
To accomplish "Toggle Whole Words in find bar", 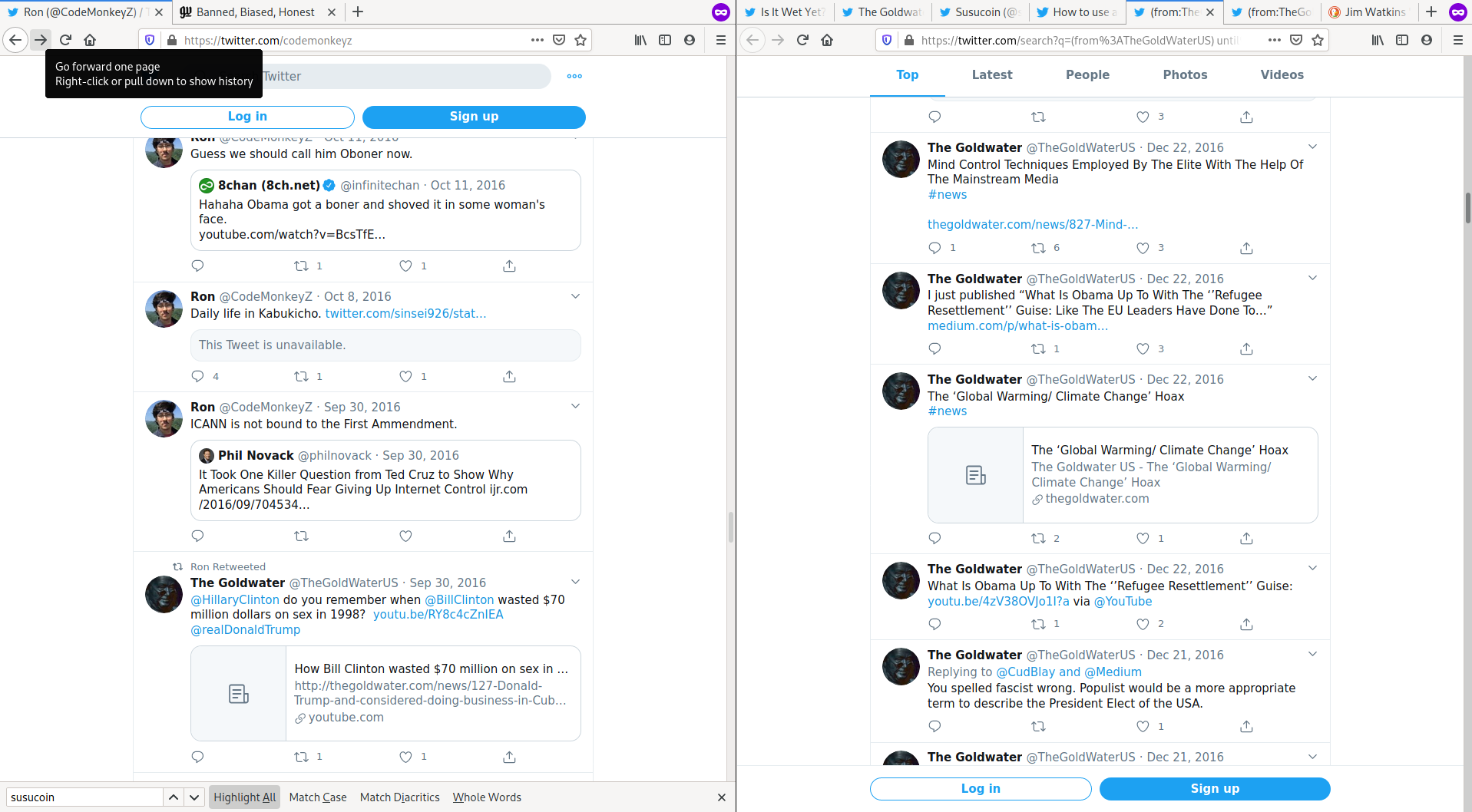I will pyautogui.click(x=487, y=797).
